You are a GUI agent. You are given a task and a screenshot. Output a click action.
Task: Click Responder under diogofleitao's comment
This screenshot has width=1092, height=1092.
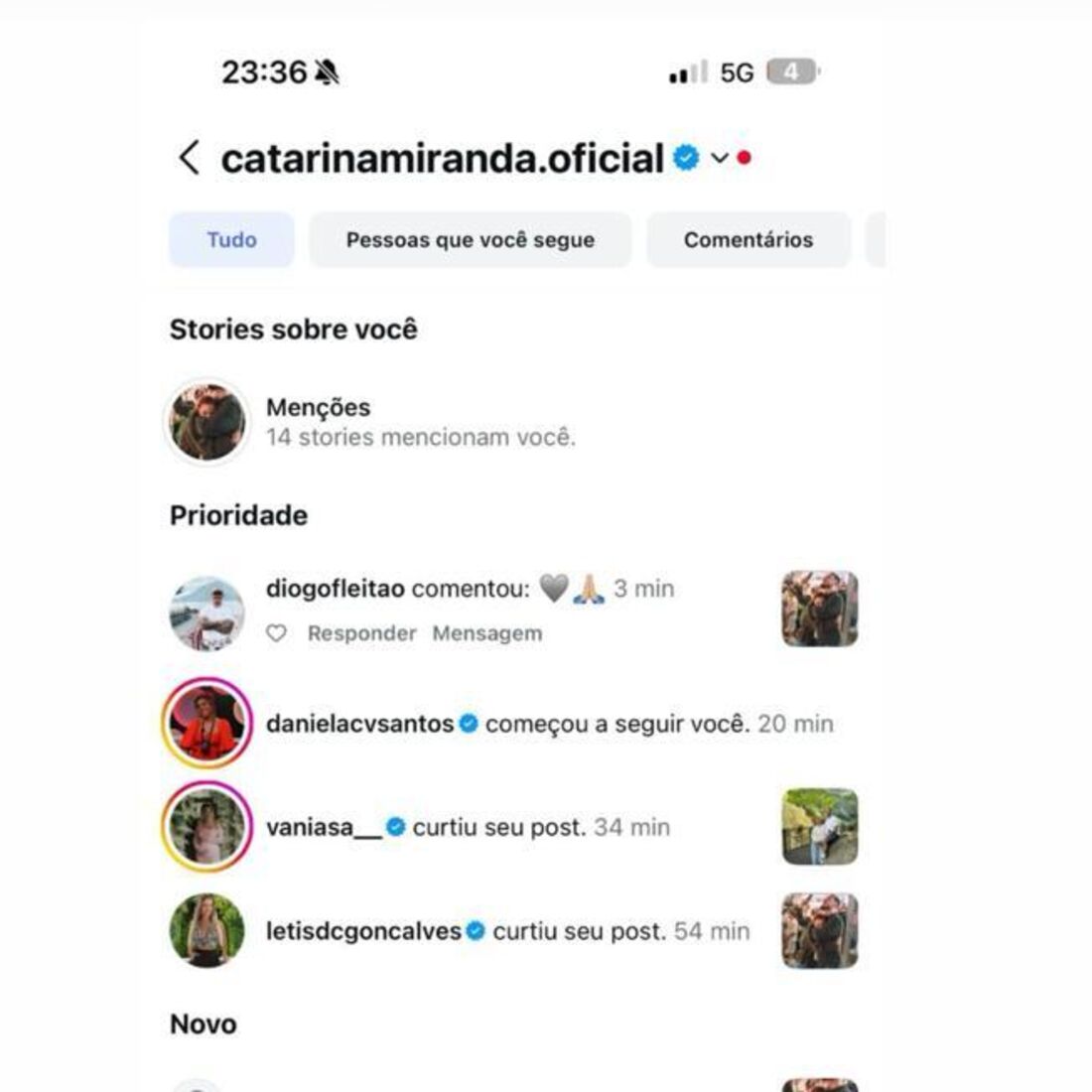[x=361, y=633]
